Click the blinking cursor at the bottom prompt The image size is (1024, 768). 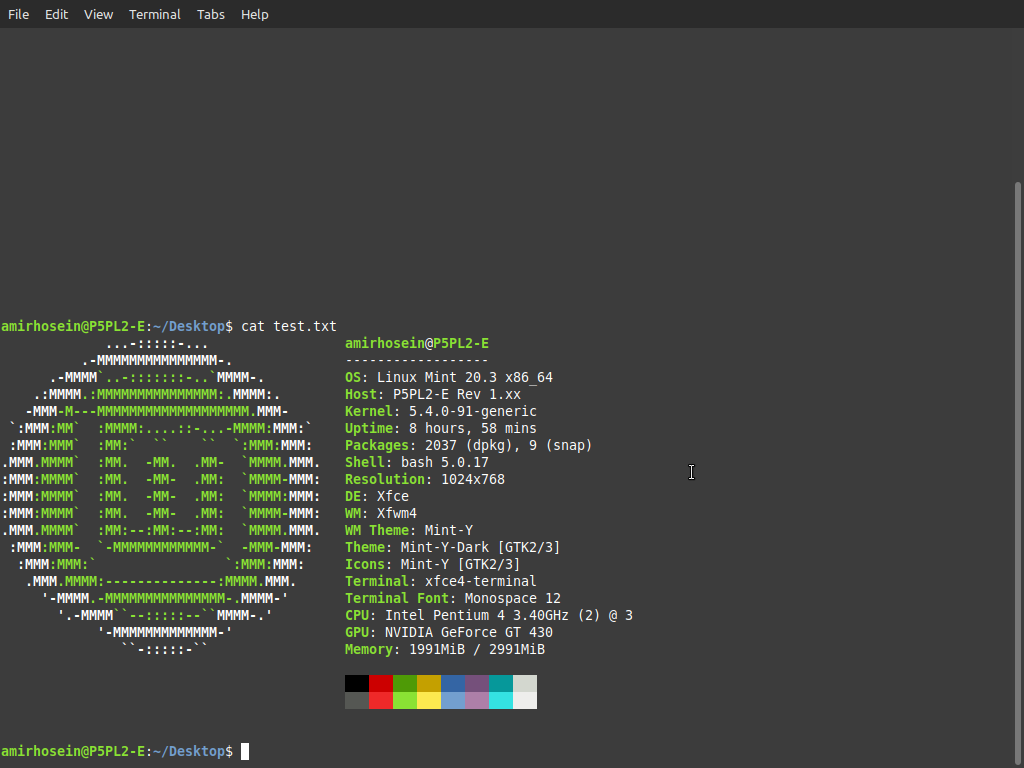click(245, 752)
